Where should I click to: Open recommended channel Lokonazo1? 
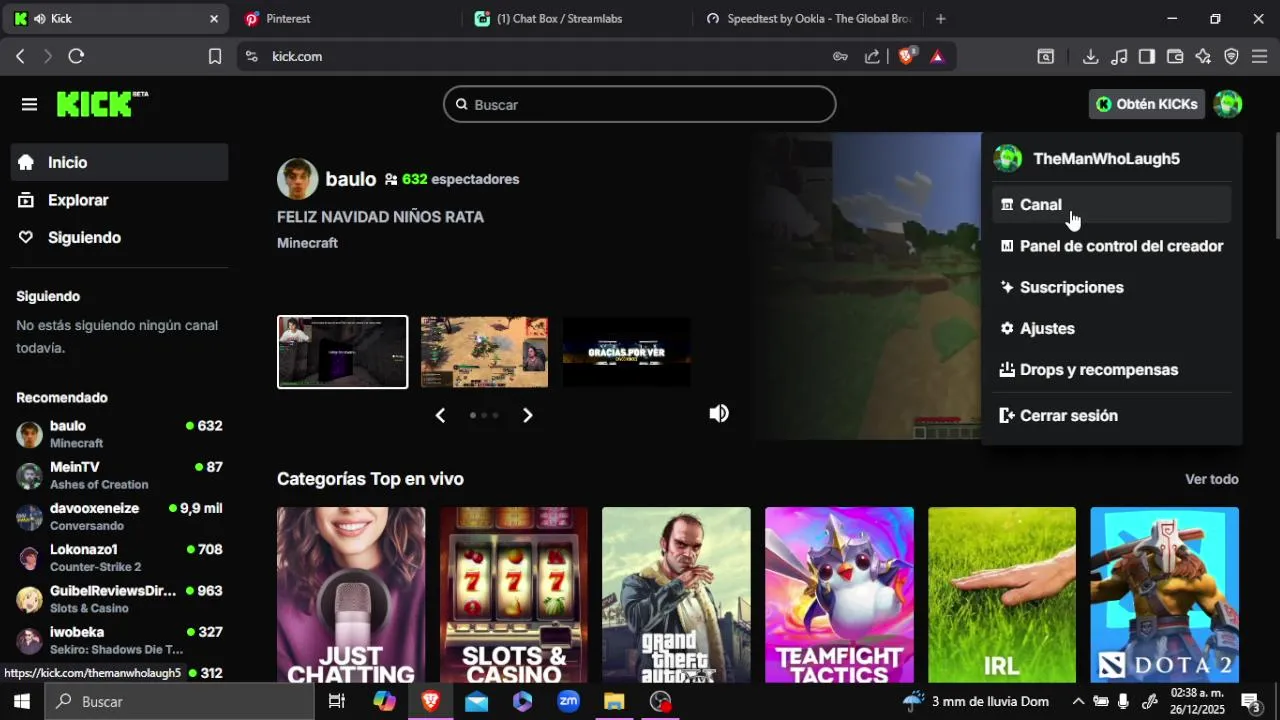click(120, 558)
